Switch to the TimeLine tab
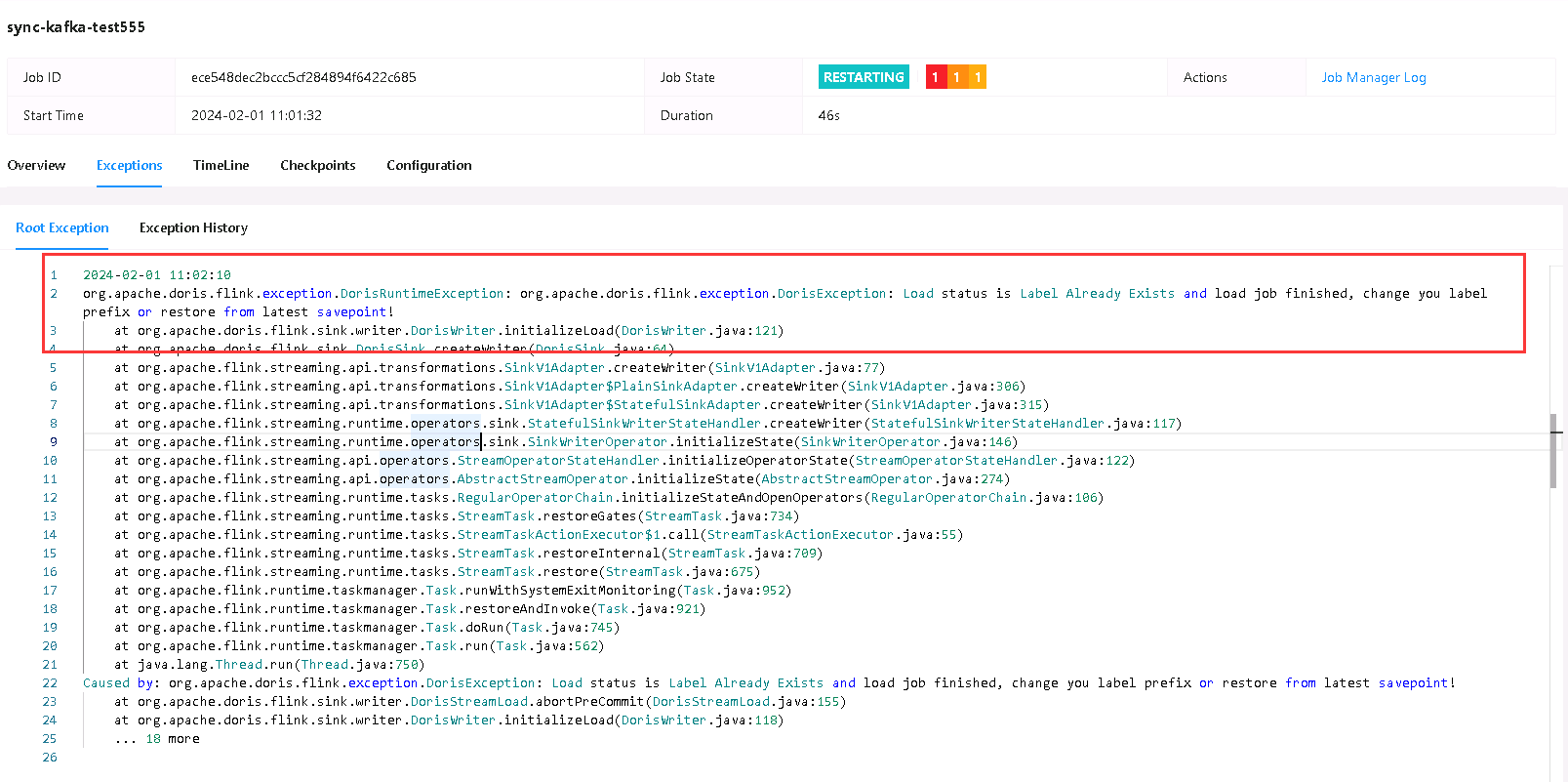 221,165
